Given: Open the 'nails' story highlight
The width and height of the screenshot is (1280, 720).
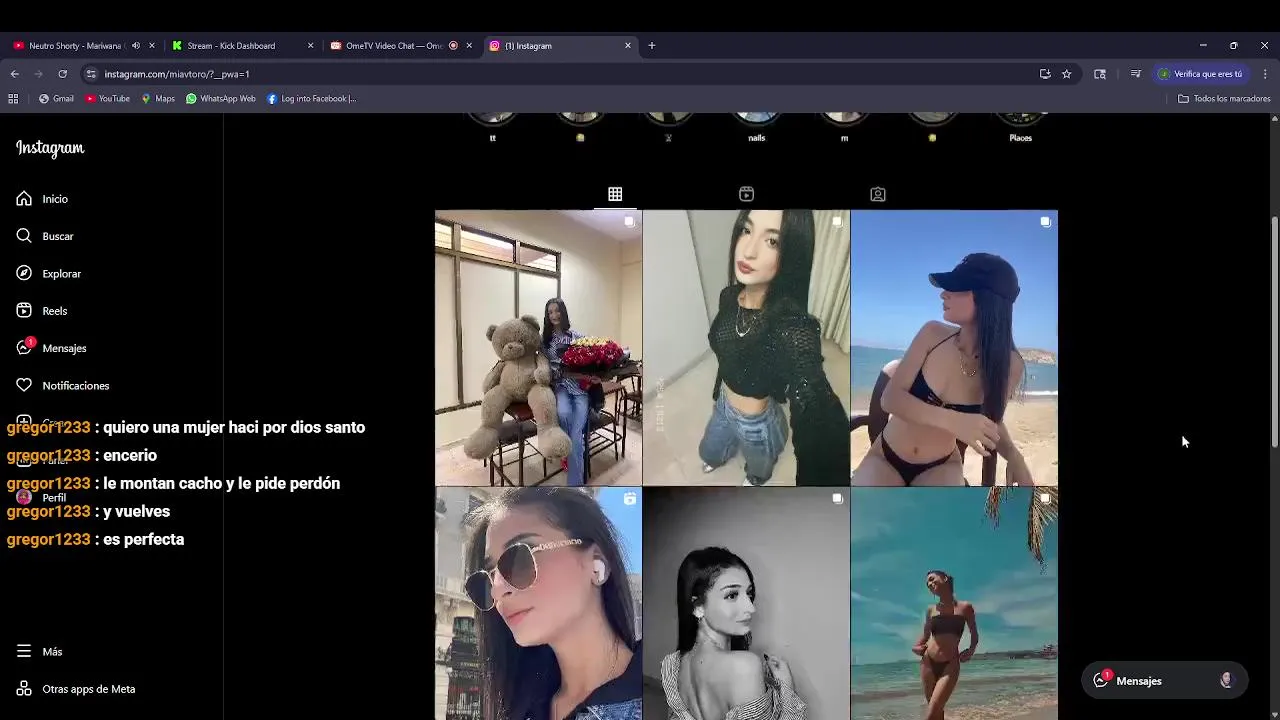Looking at the screenshot, I should coord(756,127).
